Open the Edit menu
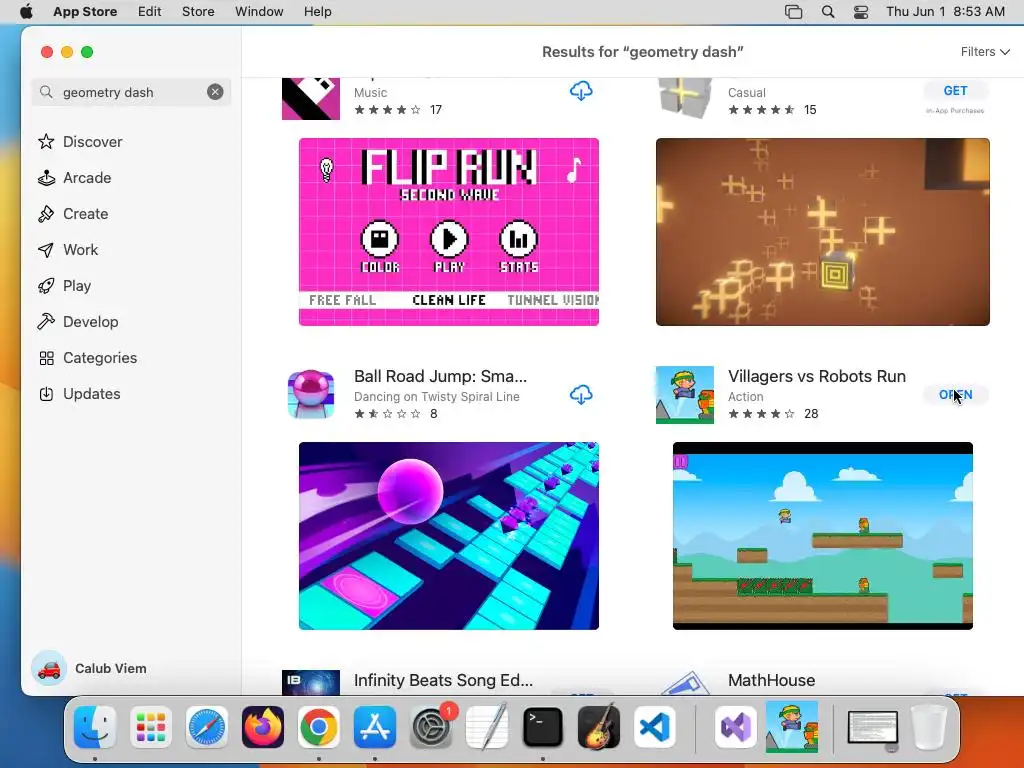The height and width of the screenshot is (768, 1024). point(150,12)
